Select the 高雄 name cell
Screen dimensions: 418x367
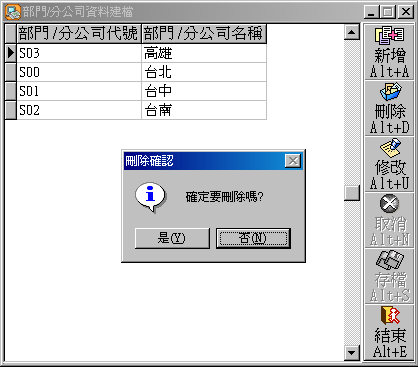point(204,53)
